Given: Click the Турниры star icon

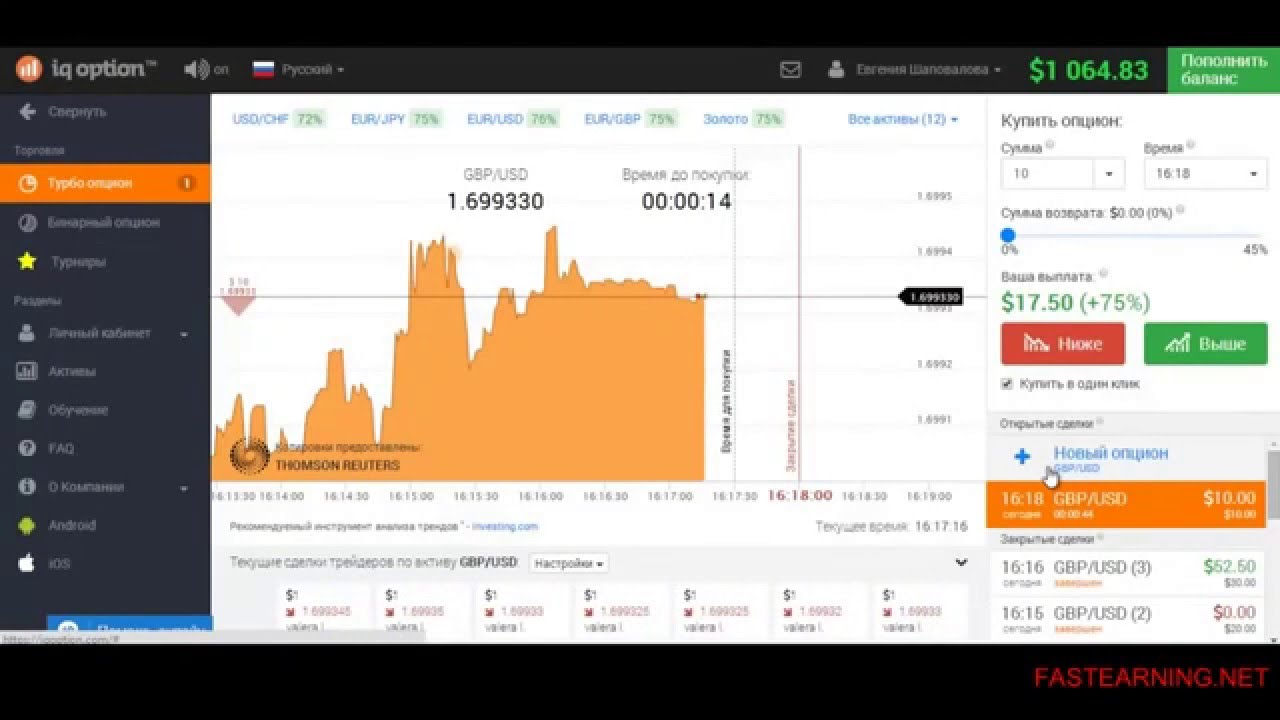Looking at the screenshot, I should (28, 261).
